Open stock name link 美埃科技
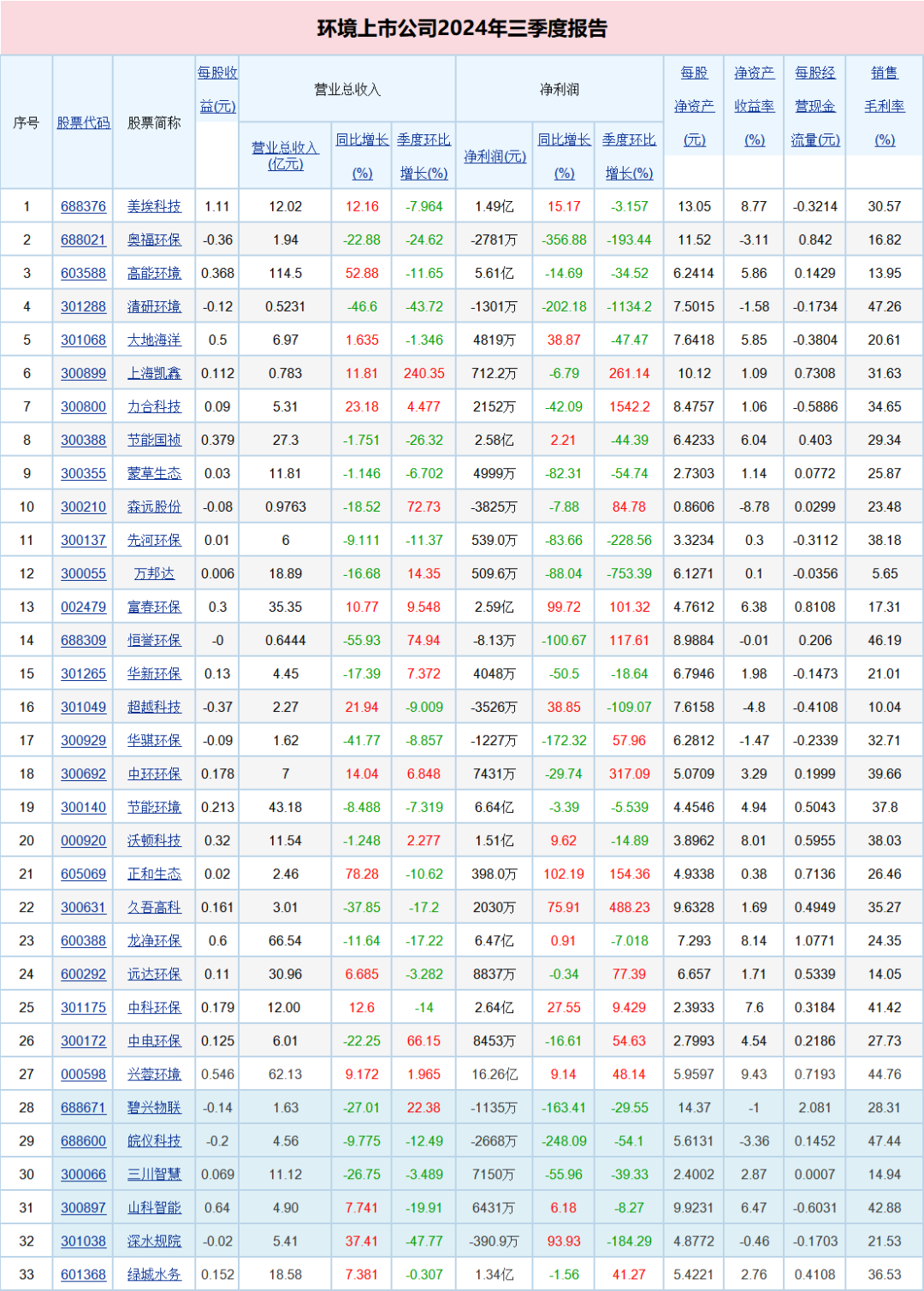This screenshot has width=924, height=1291. pos(154,206)
